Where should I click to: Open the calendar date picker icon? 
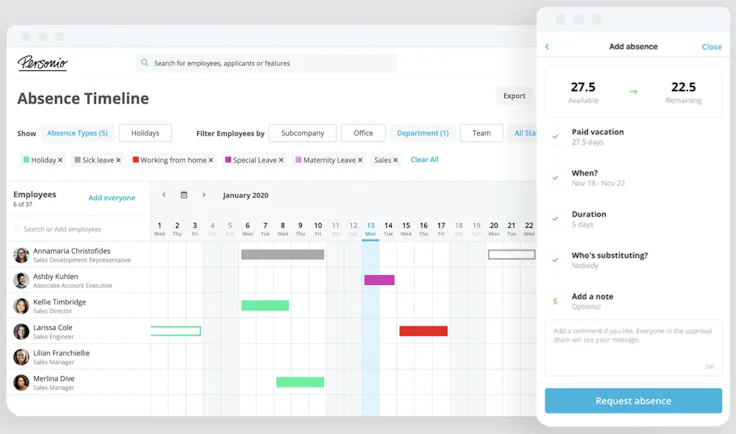click(x=184, y=195)
